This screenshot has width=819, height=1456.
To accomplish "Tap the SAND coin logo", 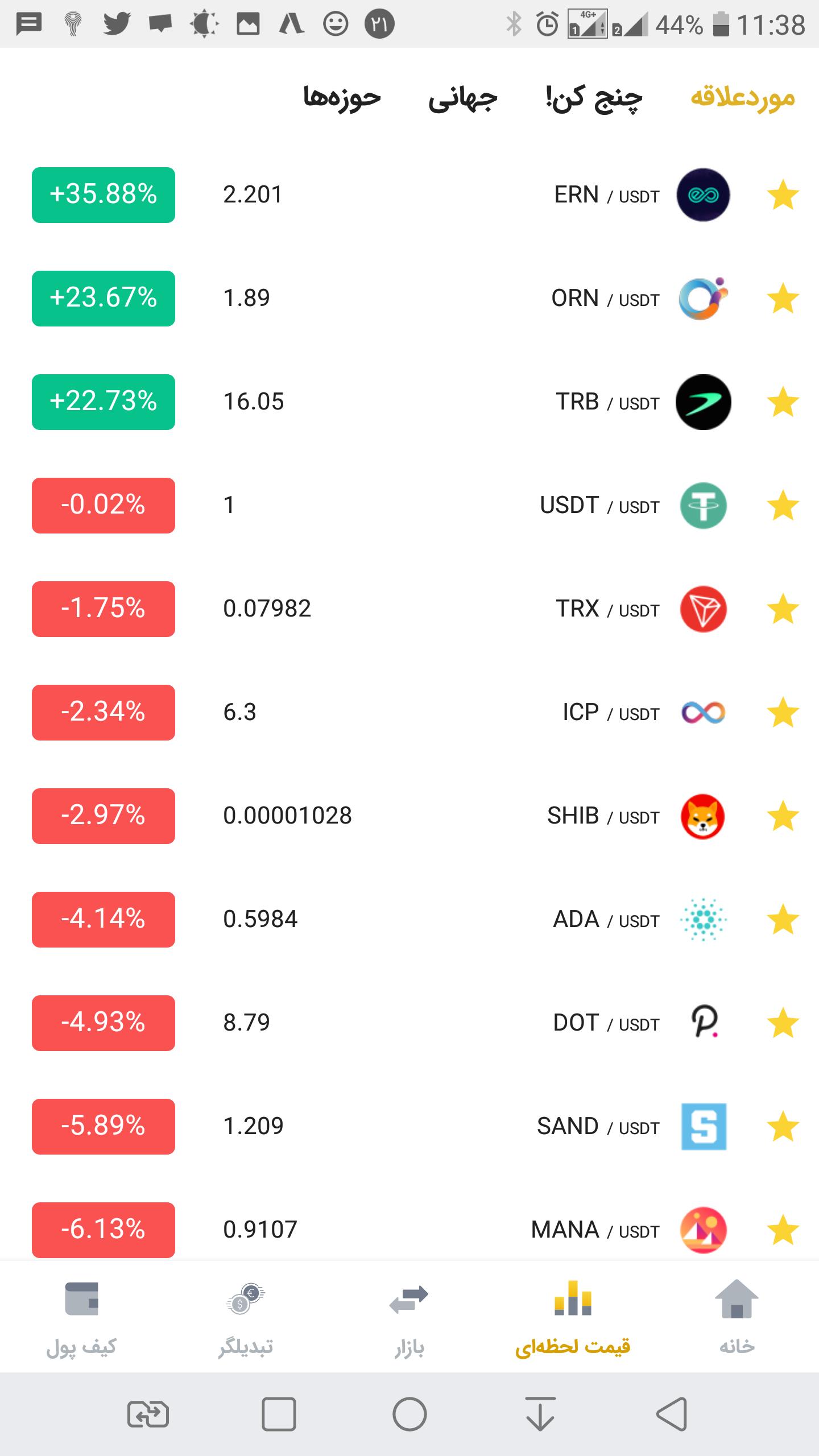I will tap(704, 1127).
